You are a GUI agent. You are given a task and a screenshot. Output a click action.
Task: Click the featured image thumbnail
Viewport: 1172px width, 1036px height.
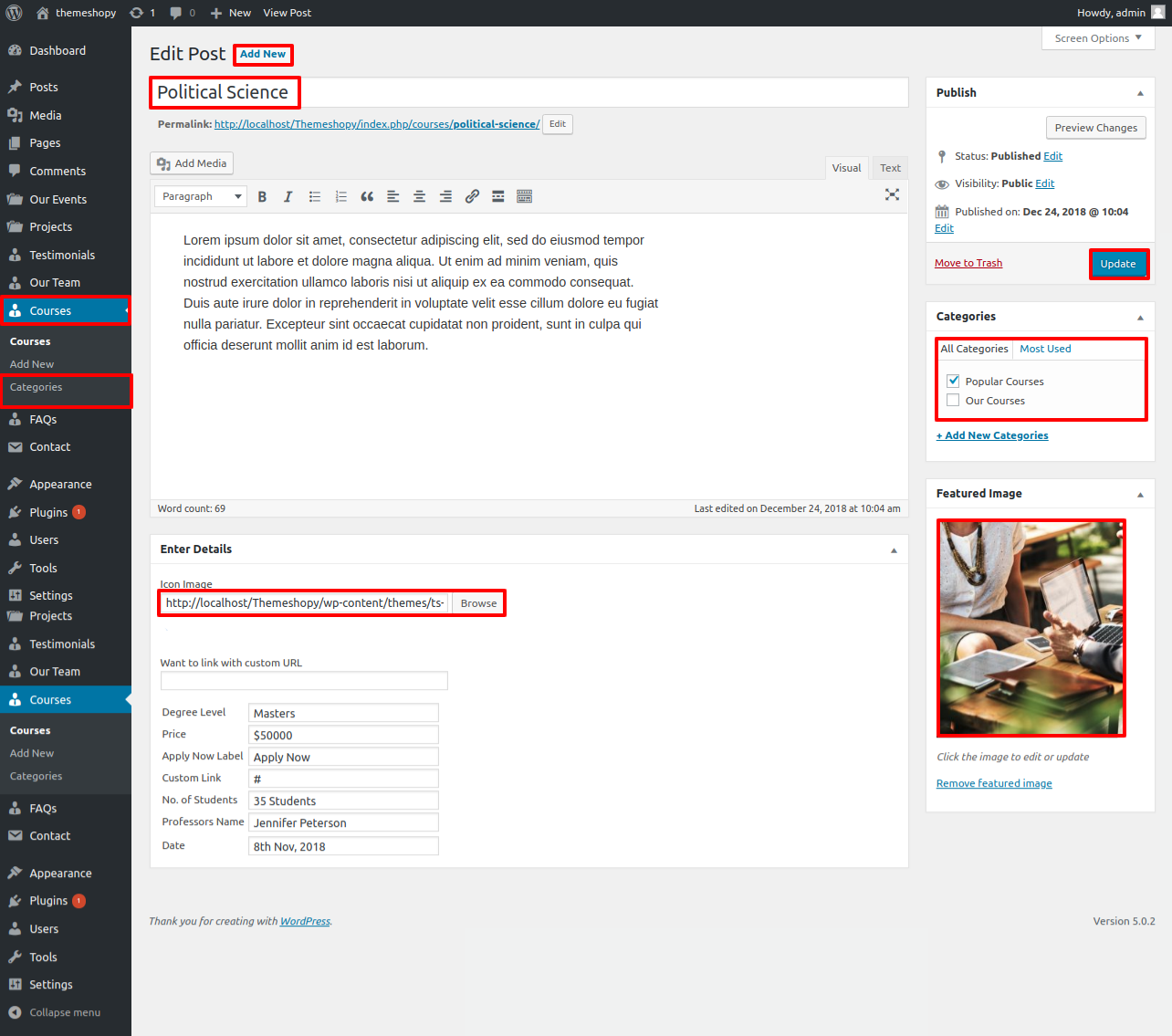pyautogui.click(x=1031, y=628)
